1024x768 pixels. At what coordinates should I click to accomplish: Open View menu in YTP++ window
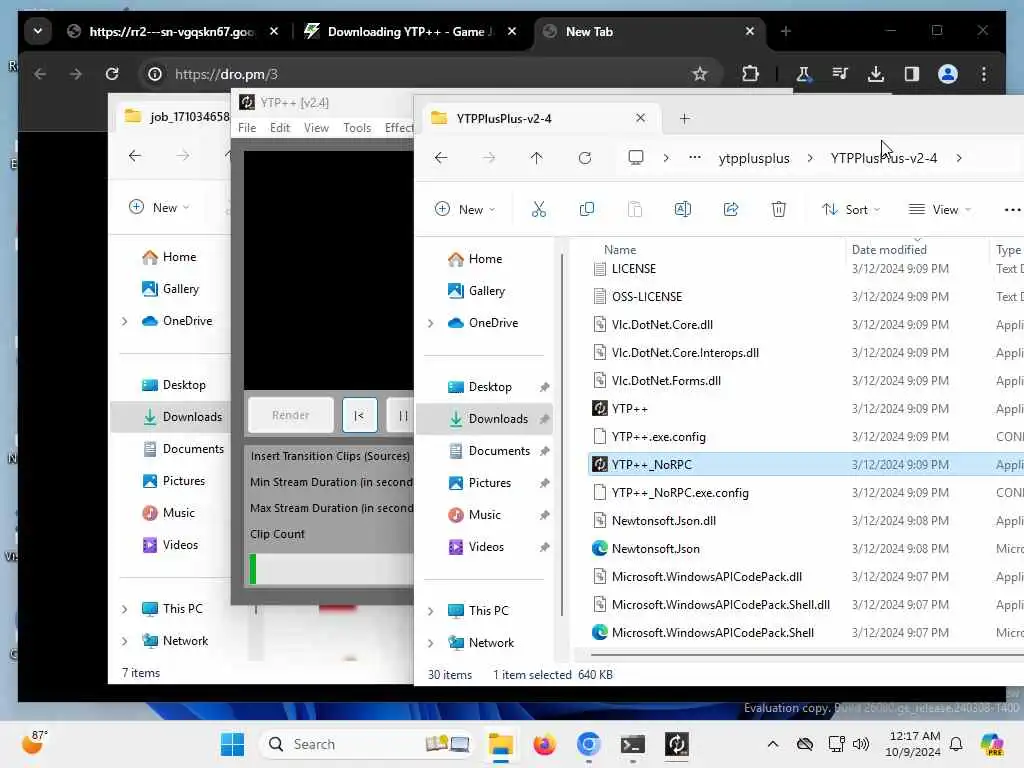(316, 128)
